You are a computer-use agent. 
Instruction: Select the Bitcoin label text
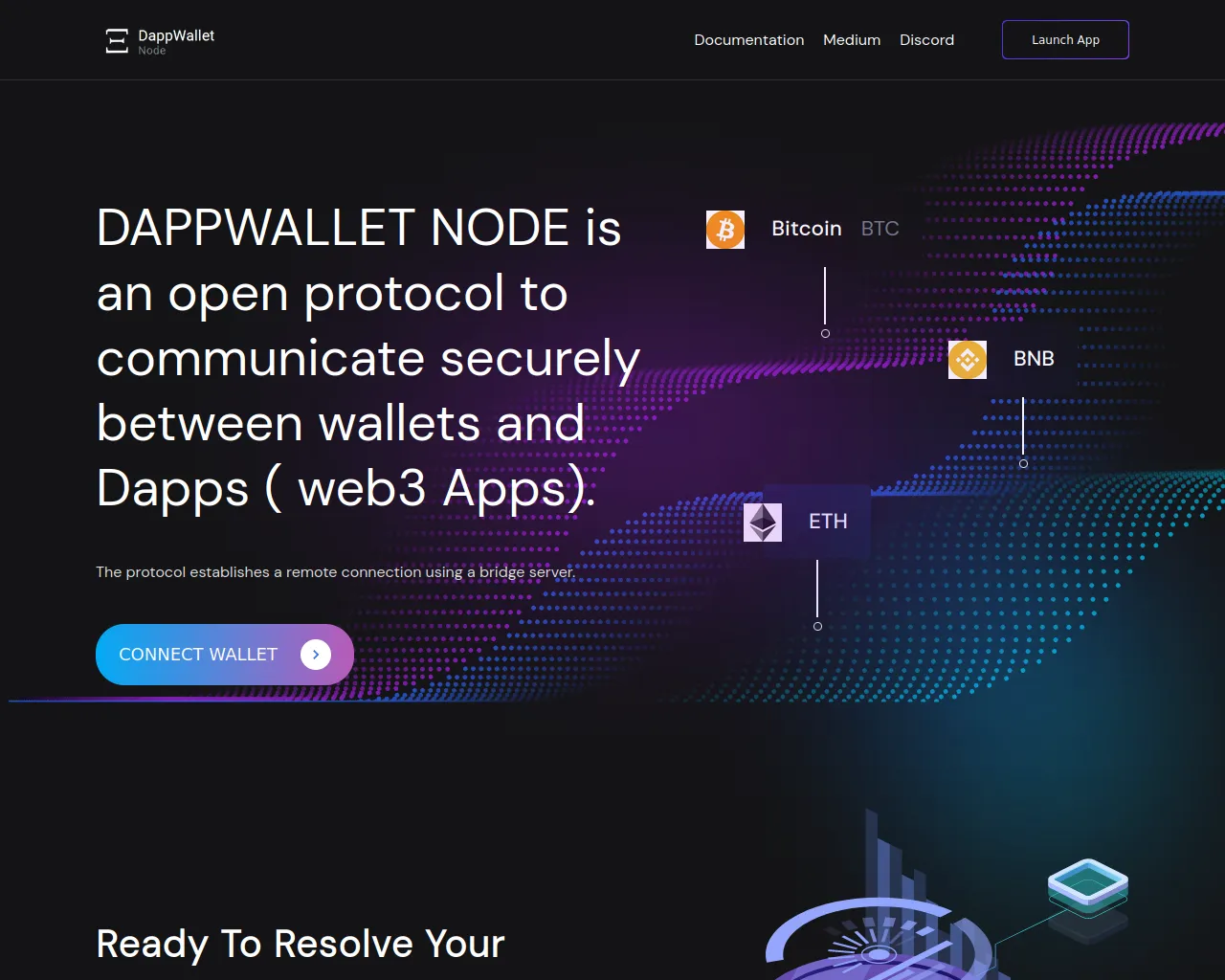pos(807,229)
